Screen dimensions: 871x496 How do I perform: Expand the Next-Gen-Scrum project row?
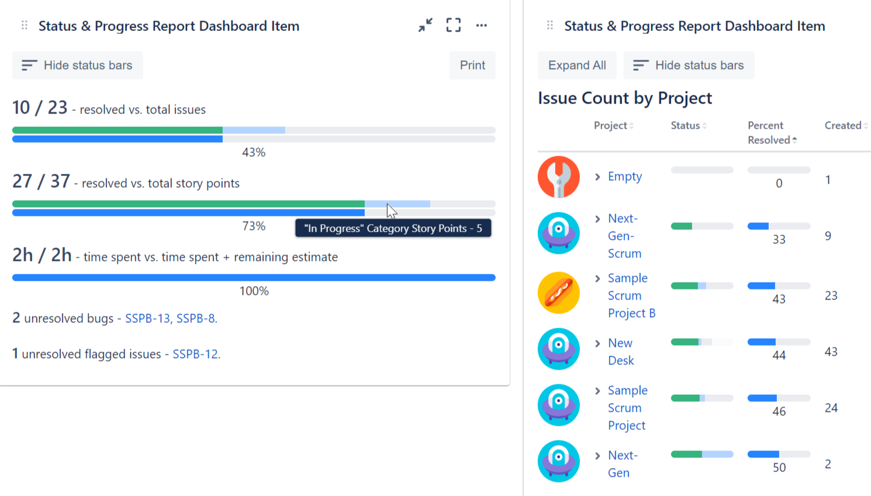(x=598, y=219)
